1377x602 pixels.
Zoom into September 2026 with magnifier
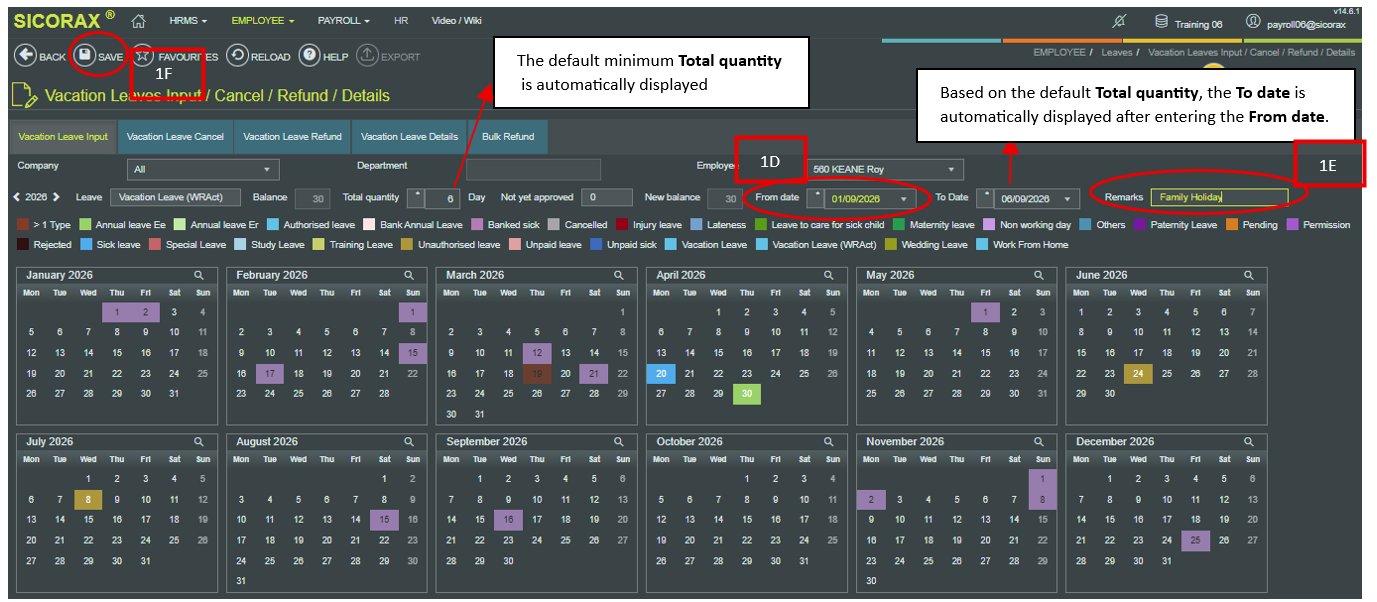[618, 442]
